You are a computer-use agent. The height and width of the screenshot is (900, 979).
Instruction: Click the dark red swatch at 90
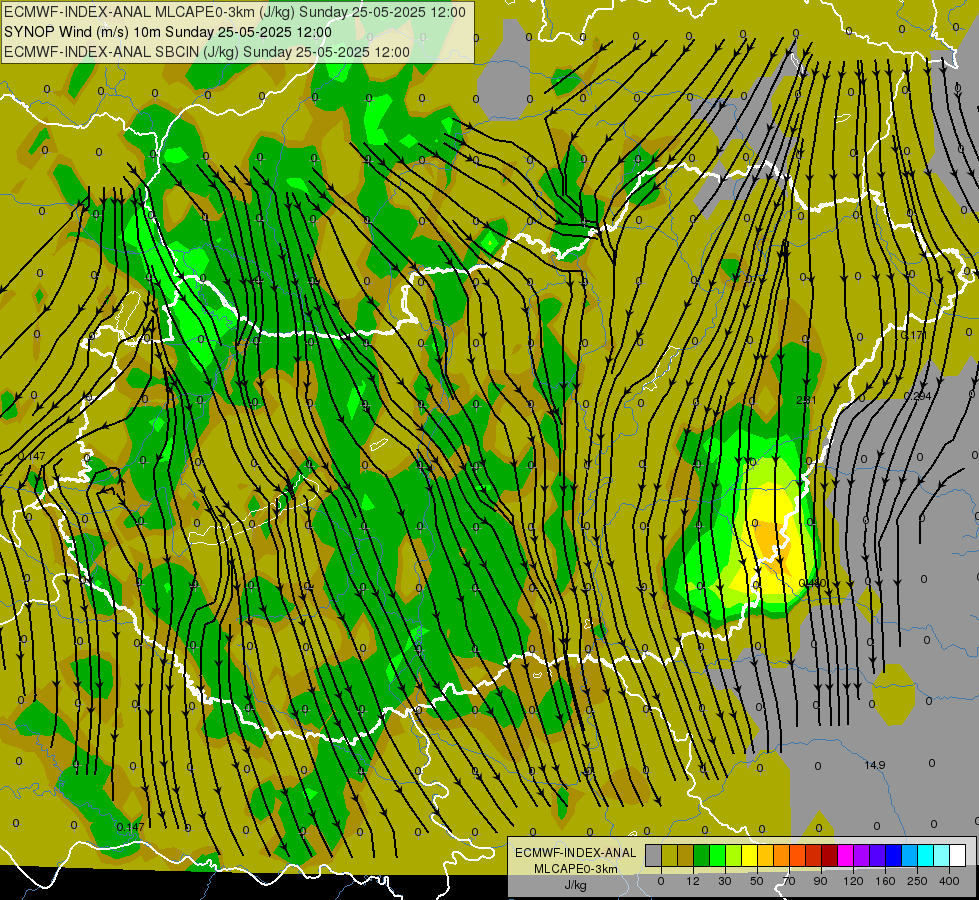(830, 855)
